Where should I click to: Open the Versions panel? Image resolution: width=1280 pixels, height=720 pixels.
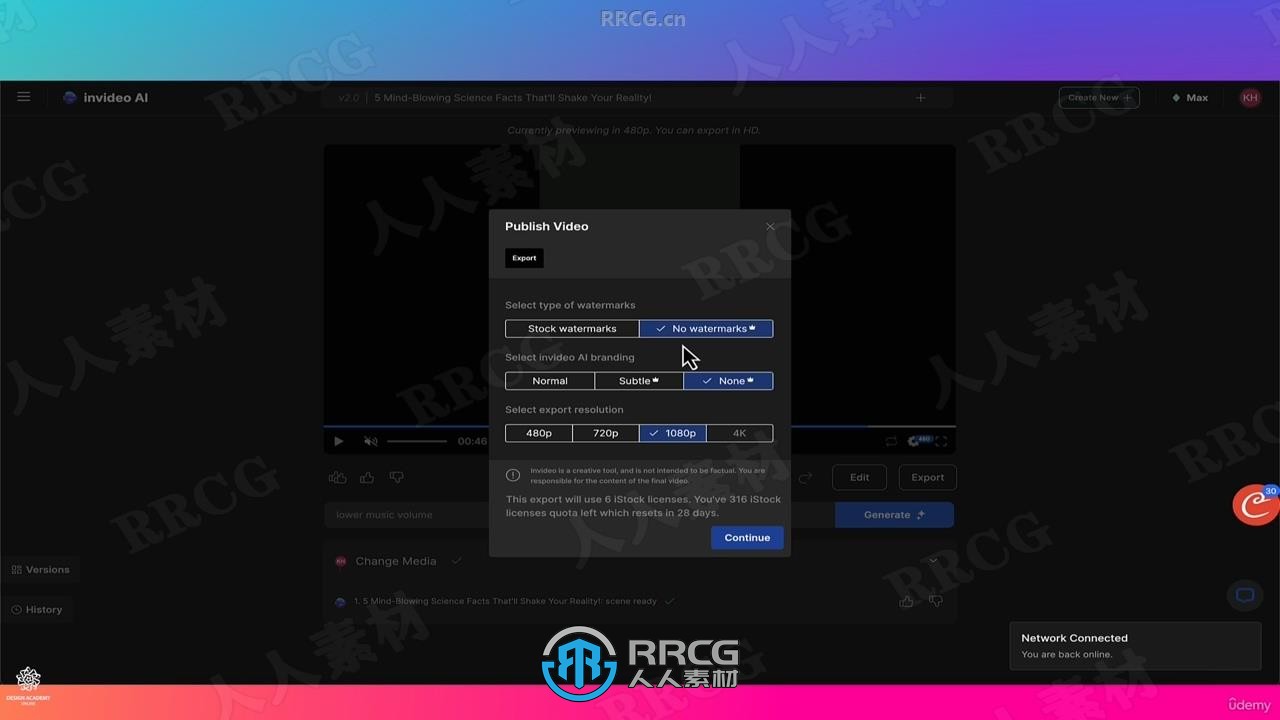pyautogui.click(x=40, y=570)
